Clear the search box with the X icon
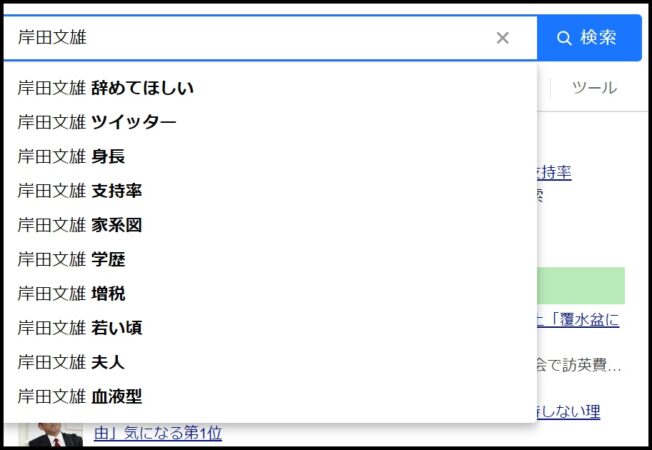The height and width of the screenshot is (450, 652). click(502, 38)
